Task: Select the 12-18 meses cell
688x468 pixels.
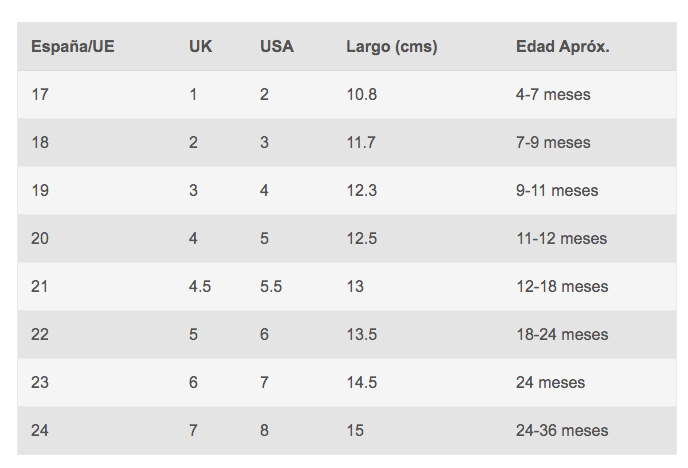Action: coord(563,286)
